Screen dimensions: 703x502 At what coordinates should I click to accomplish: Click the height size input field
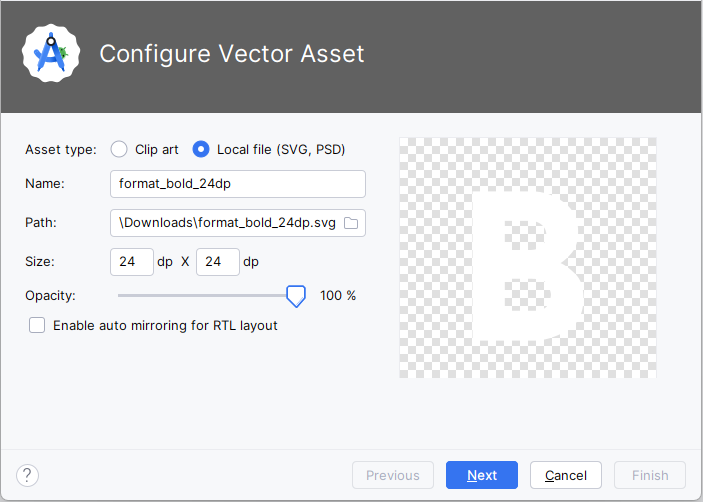(x=217, y=262)
